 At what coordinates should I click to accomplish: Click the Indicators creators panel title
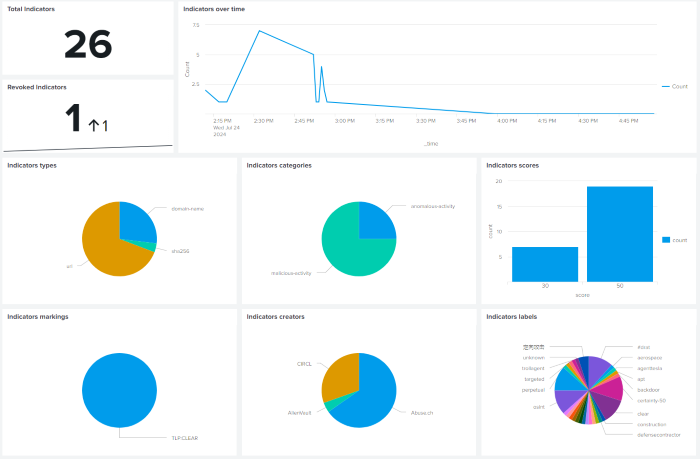pos(275,317)
